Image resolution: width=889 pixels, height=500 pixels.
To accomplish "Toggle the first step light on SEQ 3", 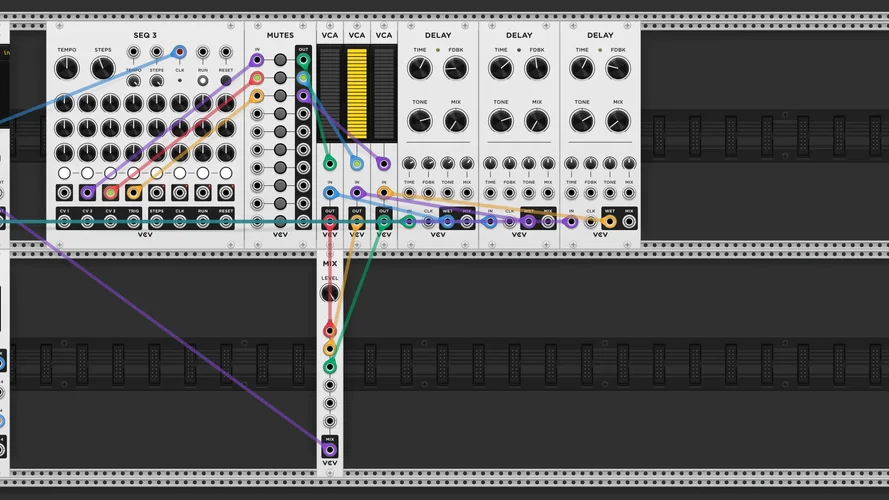I will [64, 173].
